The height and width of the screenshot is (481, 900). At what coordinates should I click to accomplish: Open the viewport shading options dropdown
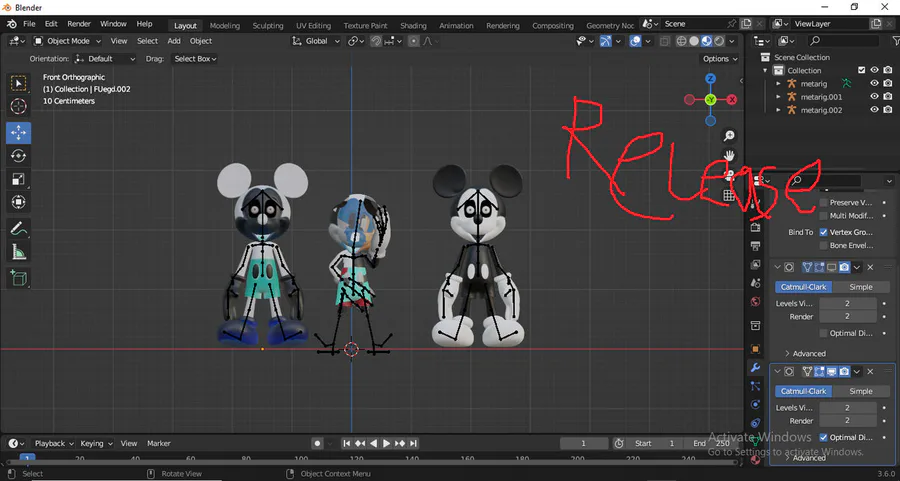point(732,41)
